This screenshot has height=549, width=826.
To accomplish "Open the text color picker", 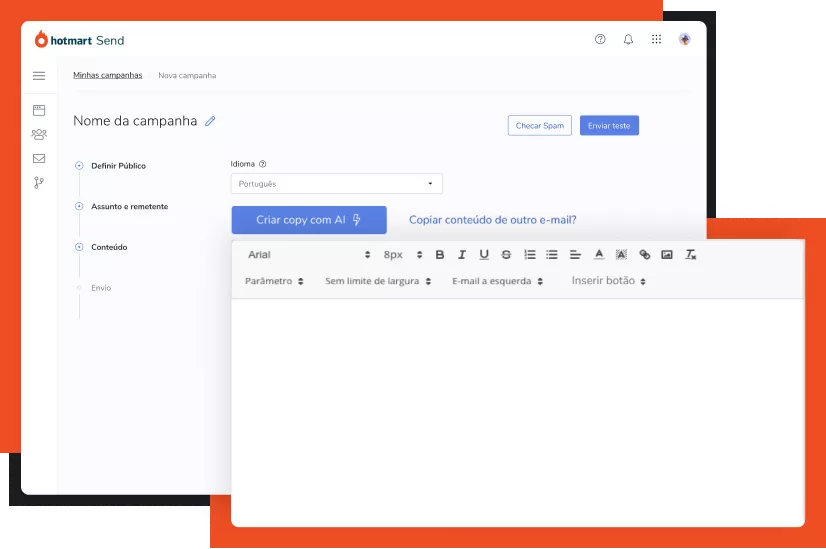I will point(599,255).
